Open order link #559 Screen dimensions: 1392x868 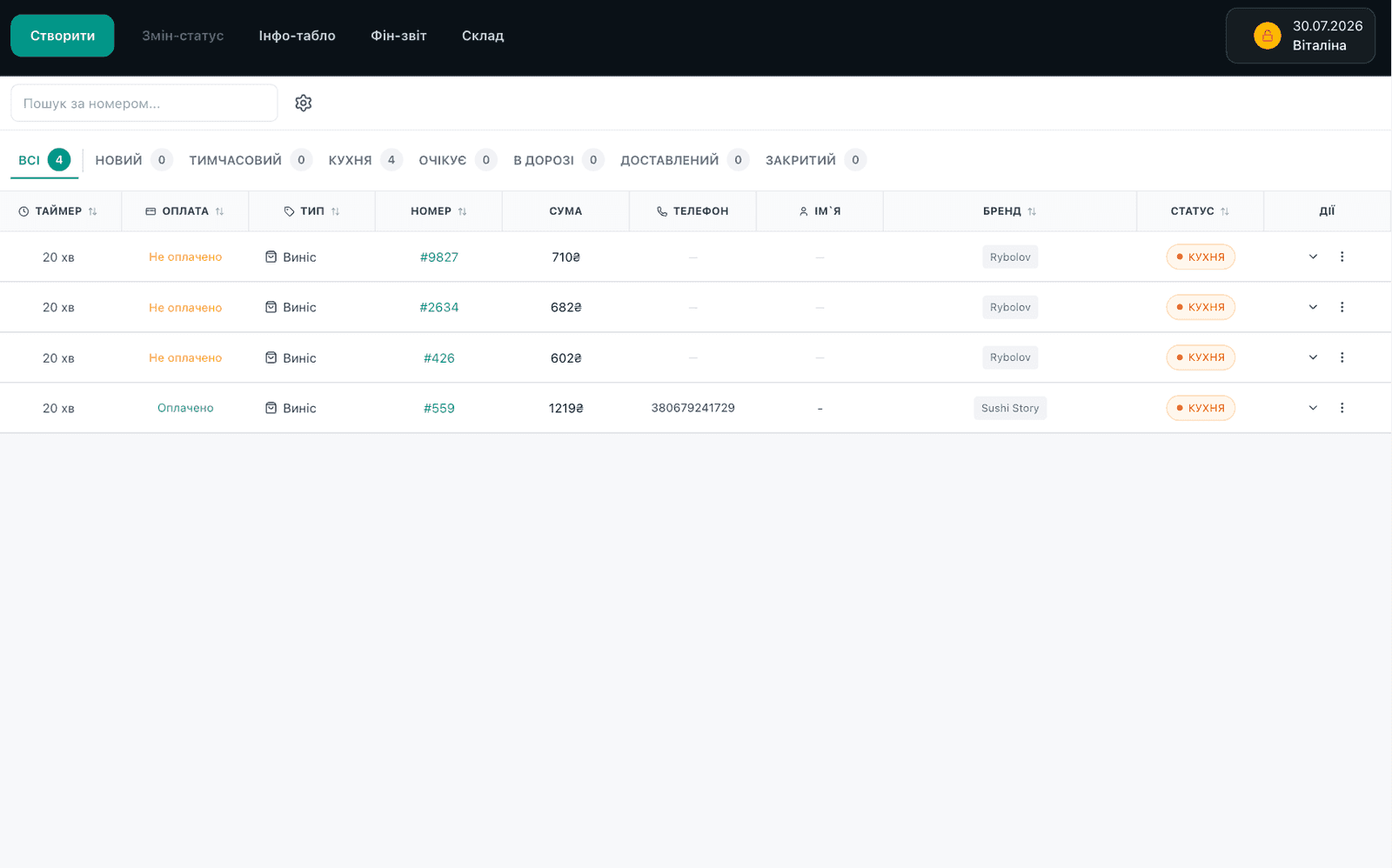pyautogui.click(x=438, y=408)
